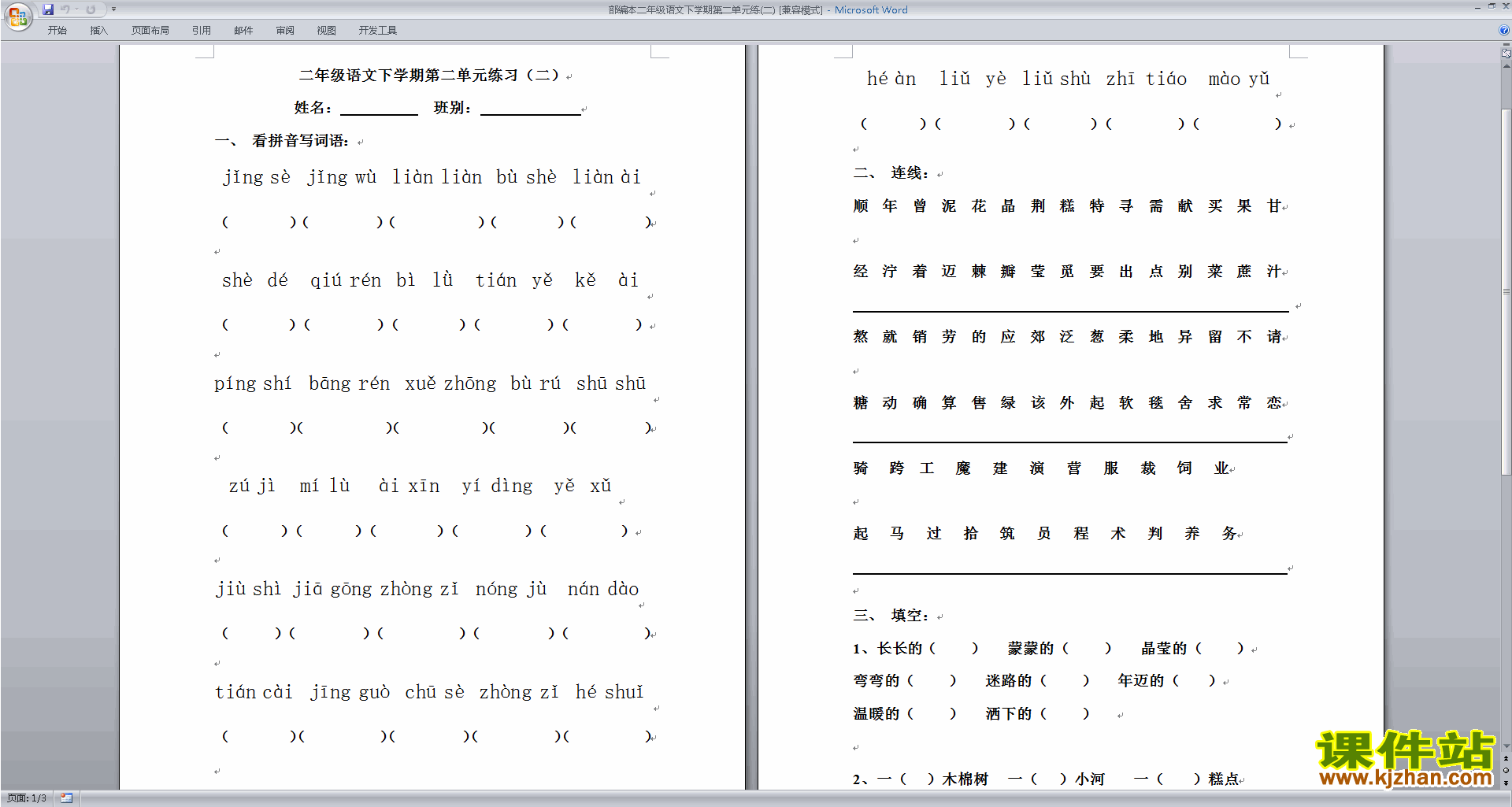Expand the Undo history dropdown arrow

76,9
